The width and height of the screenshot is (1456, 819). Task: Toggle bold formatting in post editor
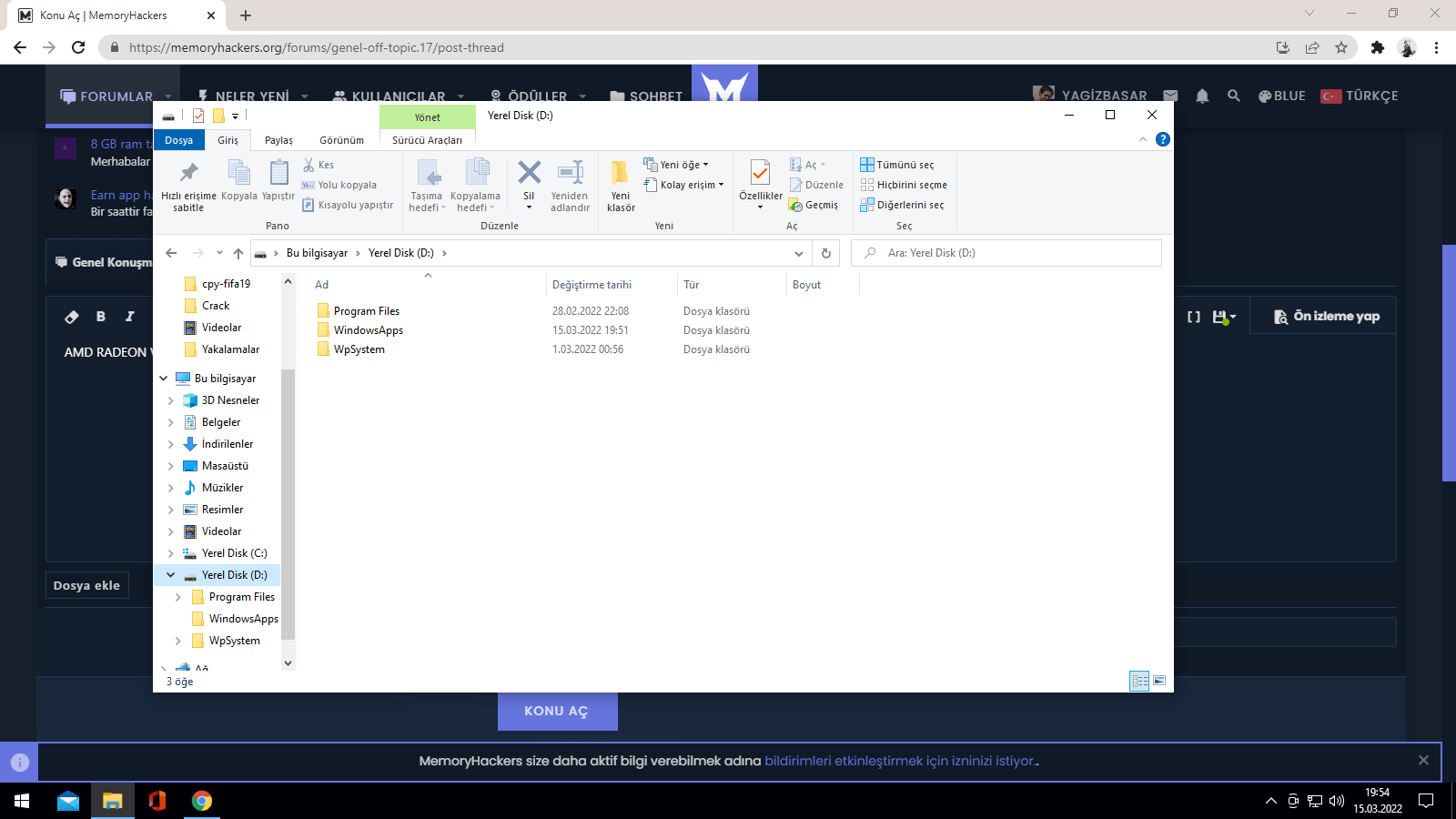(x=101, y=317)
